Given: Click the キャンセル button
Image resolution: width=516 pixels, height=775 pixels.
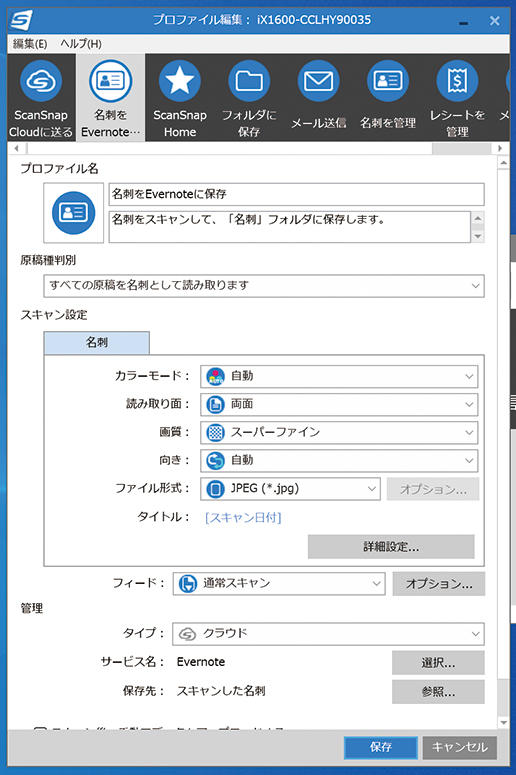Looking at the screenshot, I should pyautogui.click(x=460, y=747).
